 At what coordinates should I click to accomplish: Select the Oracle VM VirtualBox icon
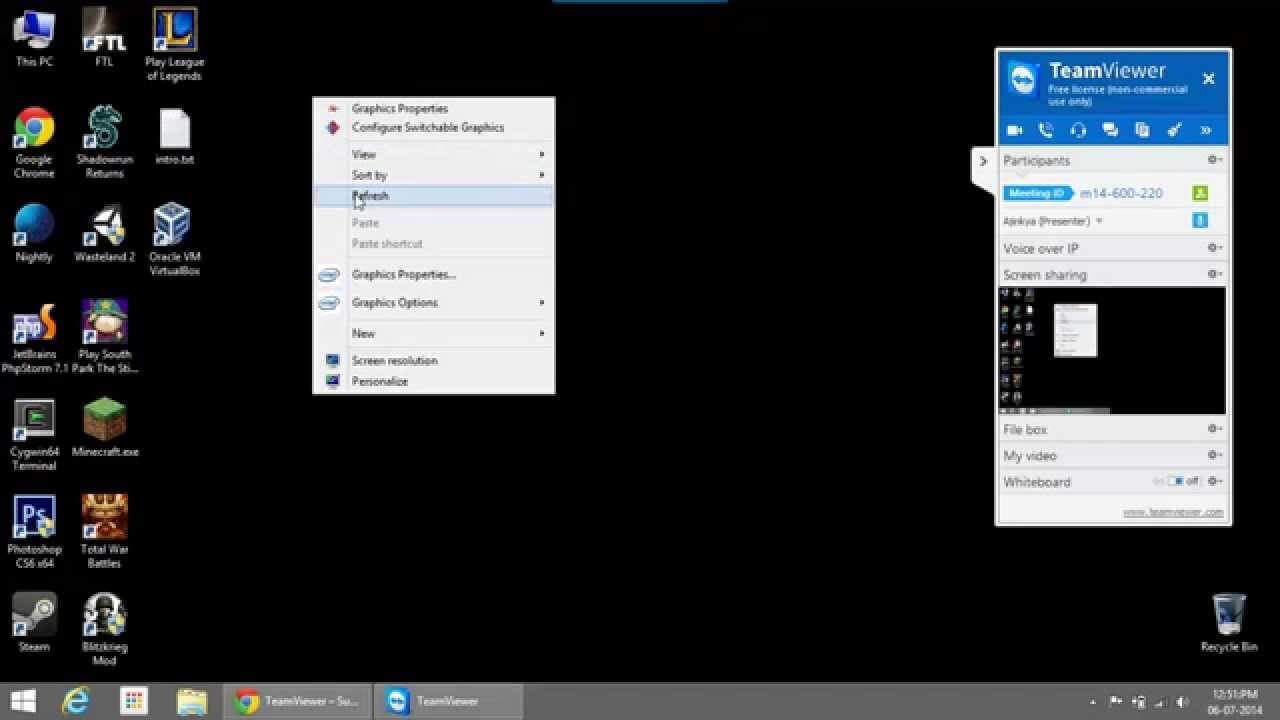(174, 241)
